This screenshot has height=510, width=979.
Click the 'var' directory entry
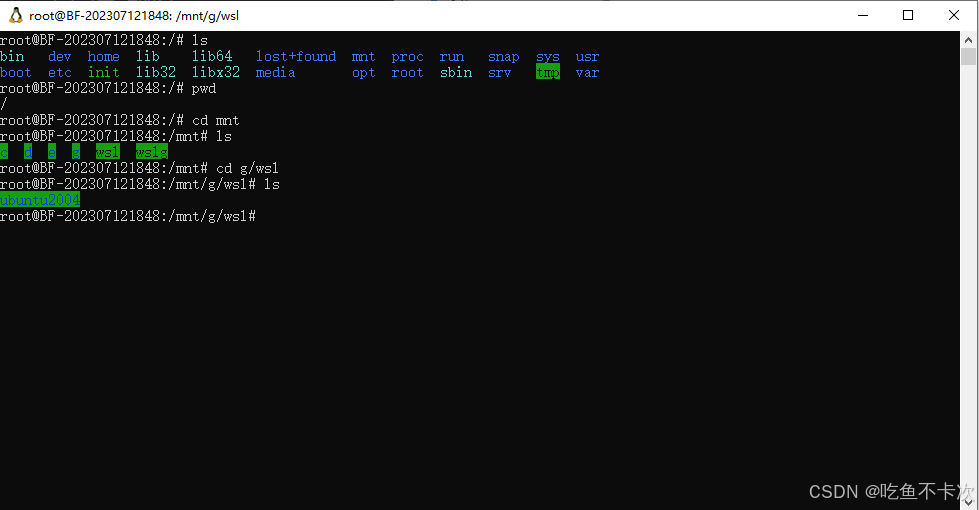[588, 72]
